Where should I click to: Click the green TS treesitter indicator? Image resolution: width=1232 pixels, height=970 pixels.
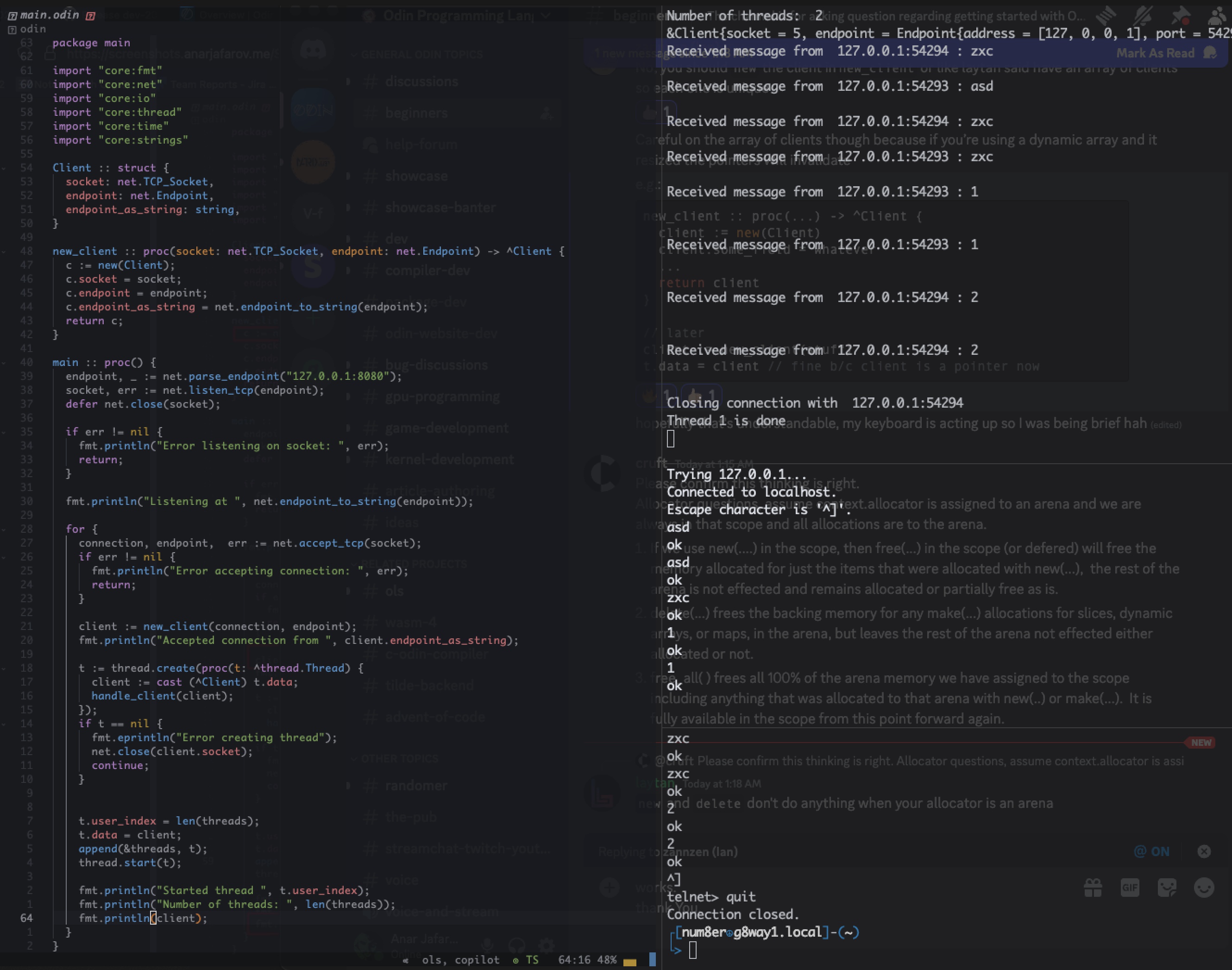tap(525, 960)
